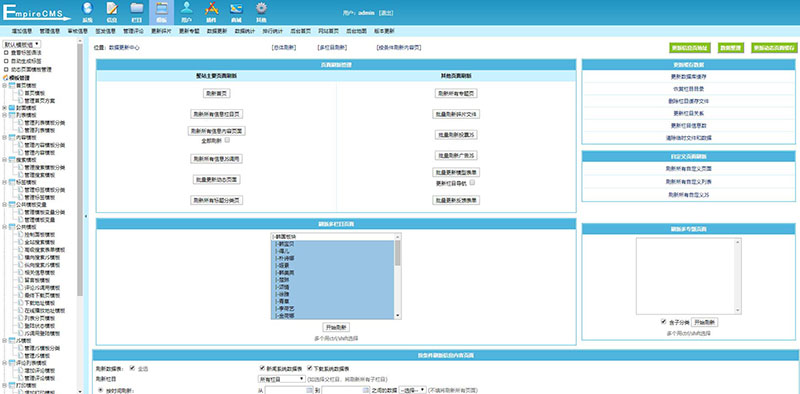Toggle the 全部刷新 checkbox
Screen dimensions: 800x394
coord(228,139)
